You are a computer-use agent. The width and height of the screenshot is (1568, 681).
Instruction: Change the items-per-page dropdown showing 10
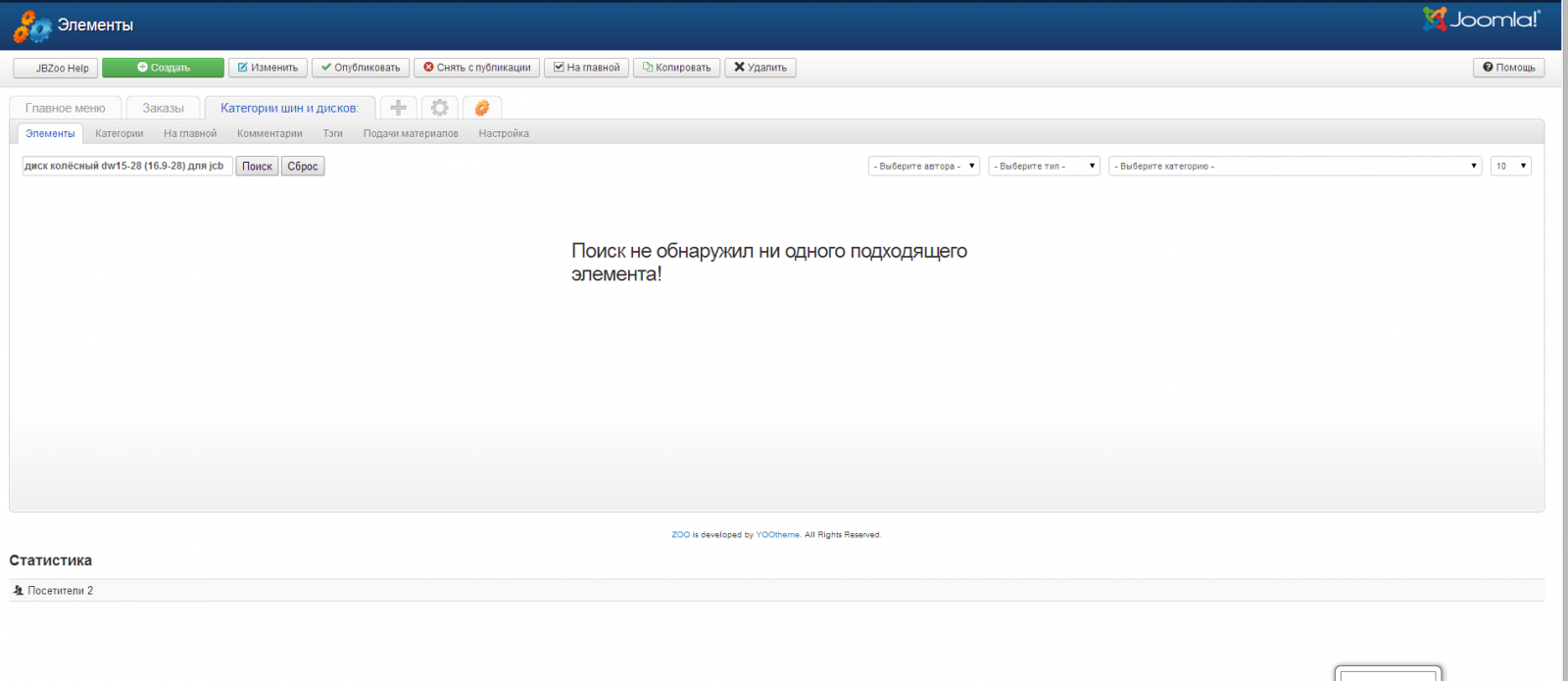coord(1510,167)
